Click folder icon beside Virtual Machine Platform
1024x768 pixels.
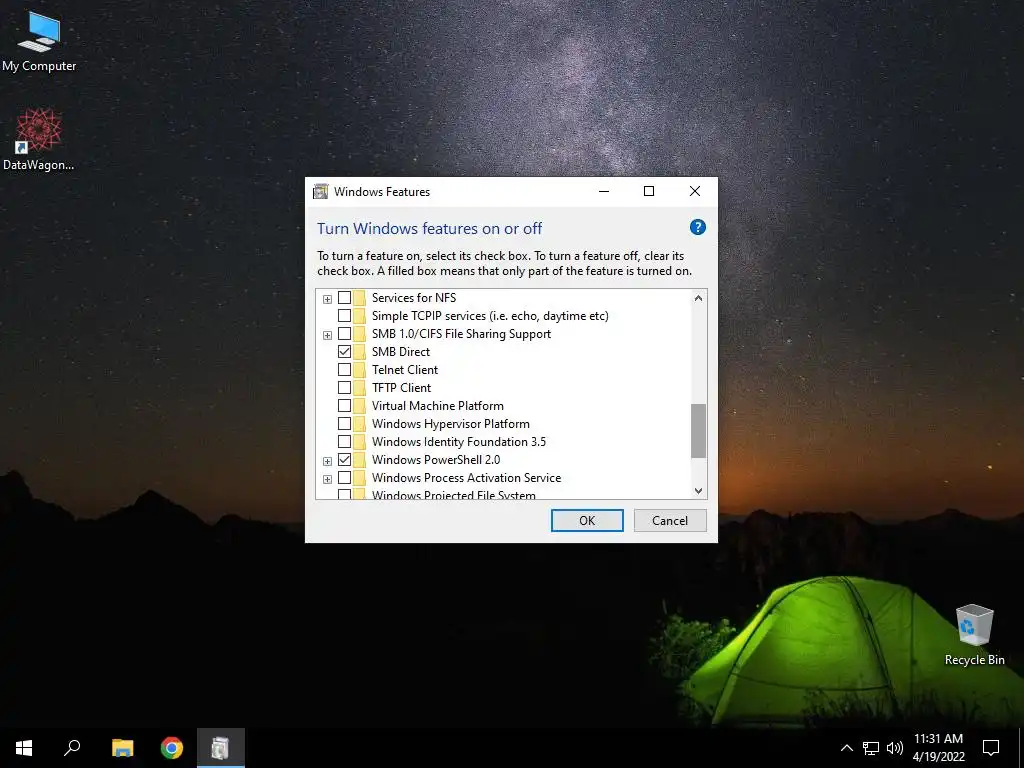(x=360, y=406)
